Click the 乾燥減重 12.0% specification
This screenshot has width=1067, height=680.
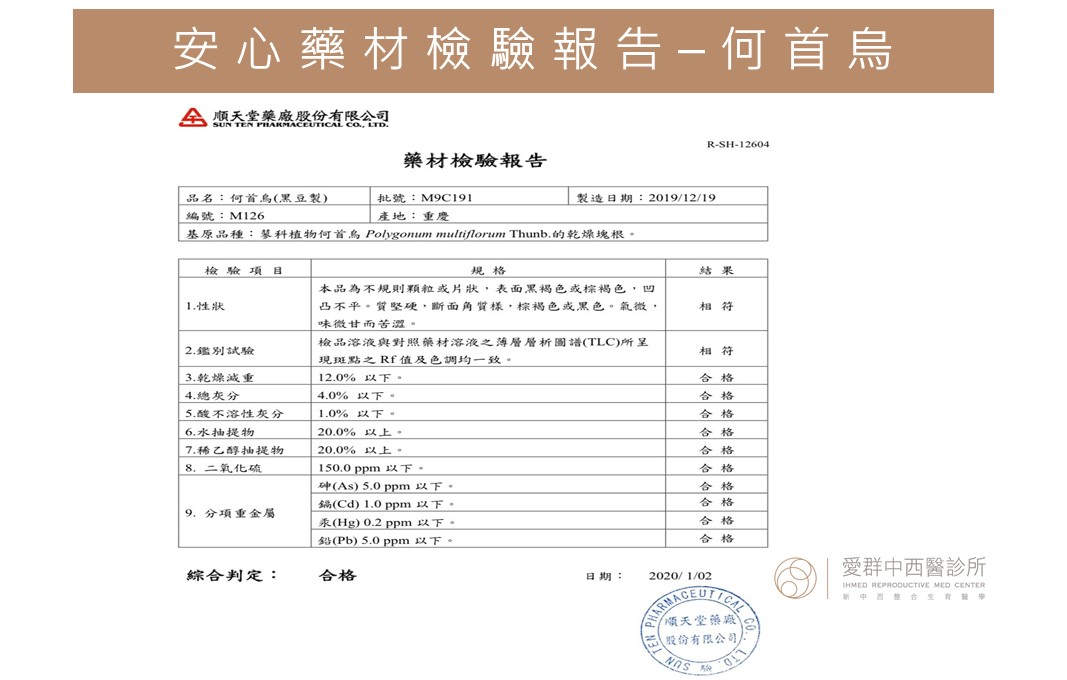pos(360,378)
